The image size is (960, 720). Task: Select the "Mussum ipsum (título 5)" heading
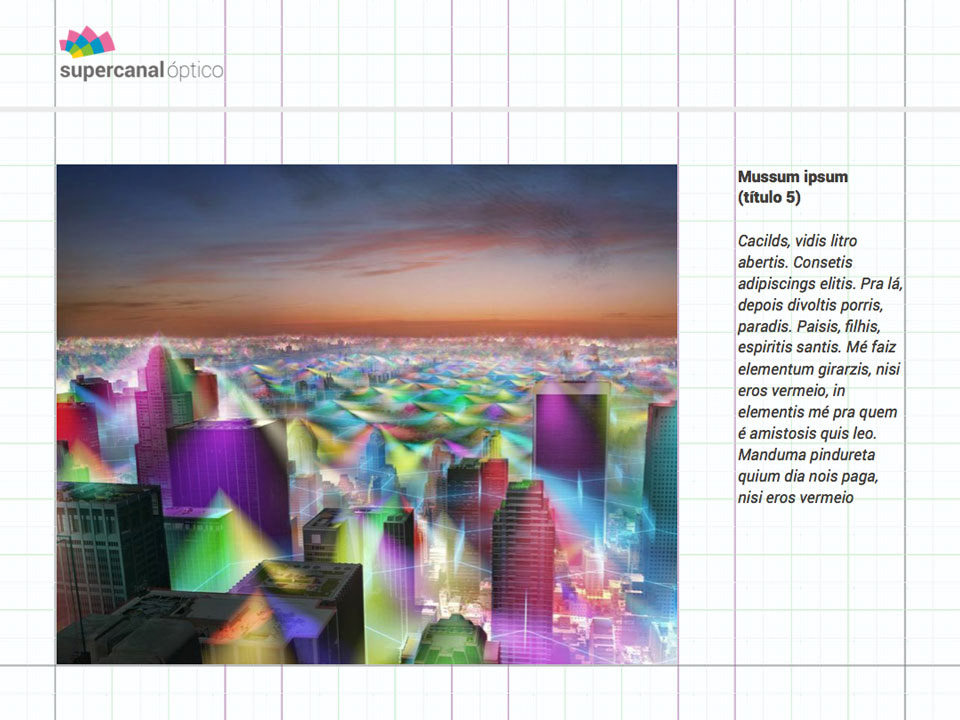(793, 187)
